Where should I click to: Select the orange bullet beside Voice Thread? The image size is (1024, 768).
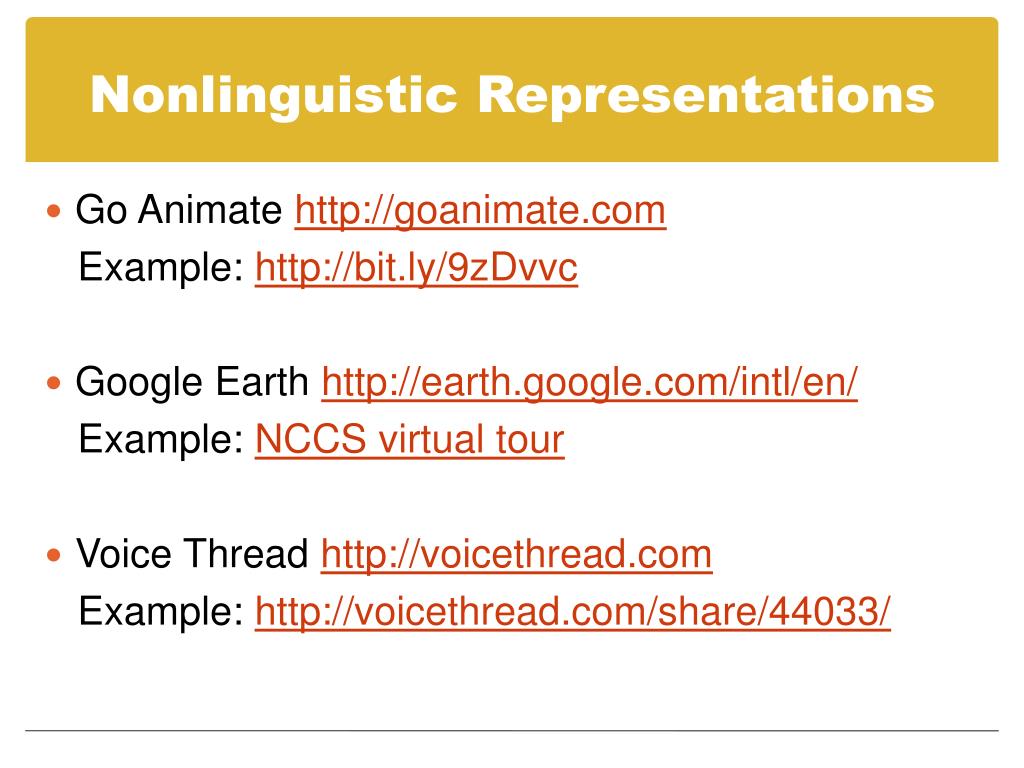pos(54,555)
